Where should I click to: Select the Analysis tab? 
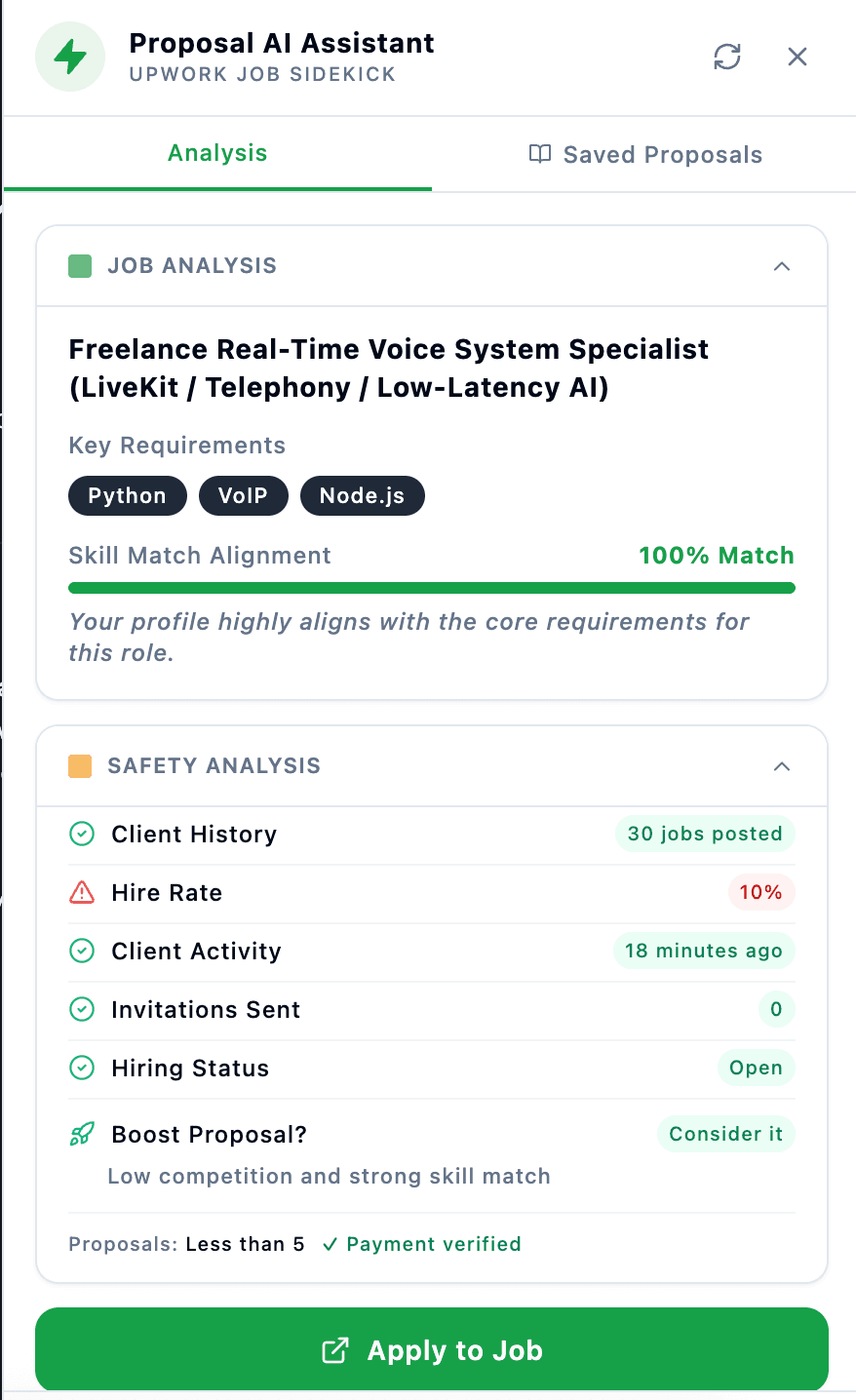point(216,154)
